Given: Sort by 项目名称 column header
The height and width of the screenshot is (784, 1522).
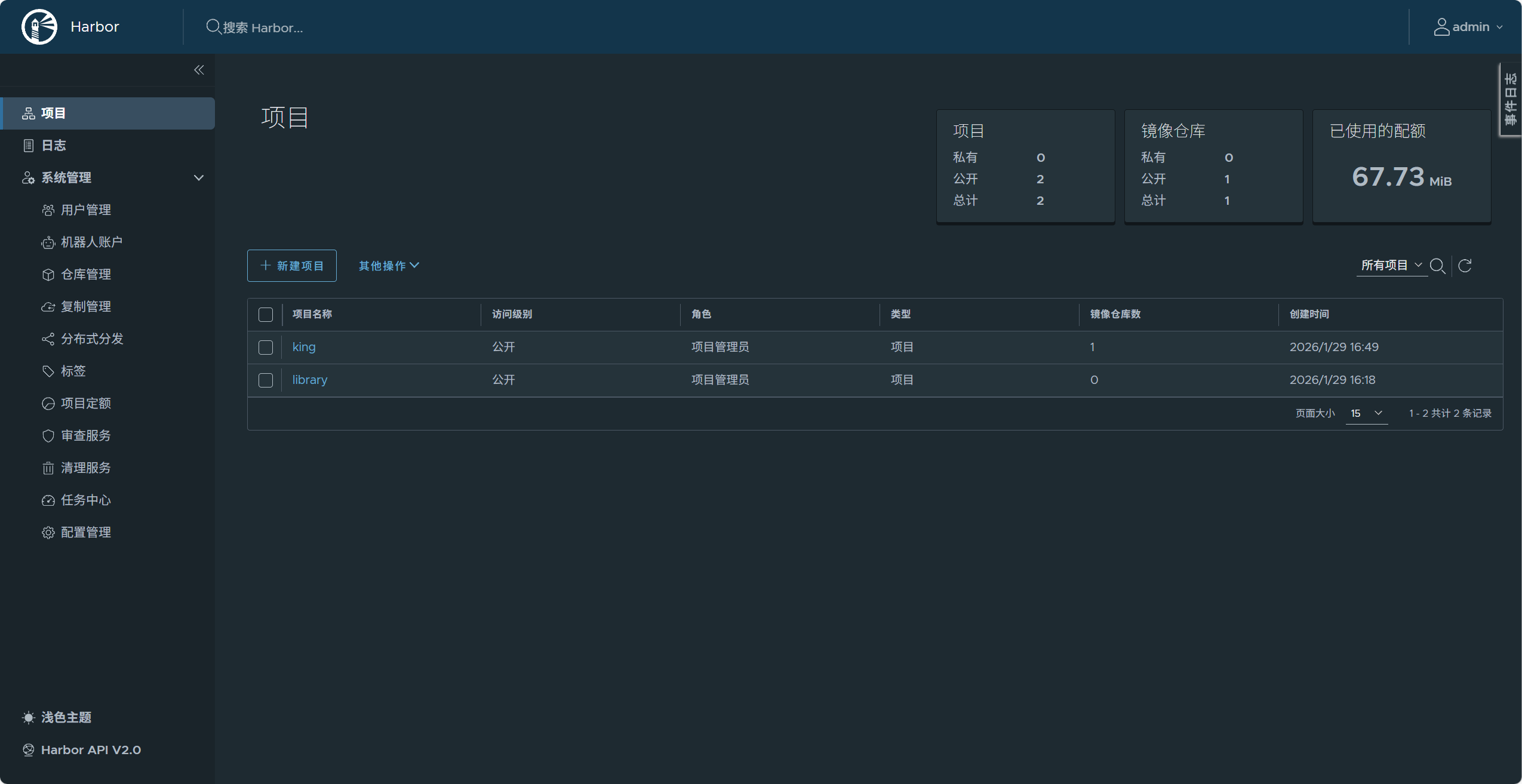Looking at the screenshot, I should click(312, 314).
